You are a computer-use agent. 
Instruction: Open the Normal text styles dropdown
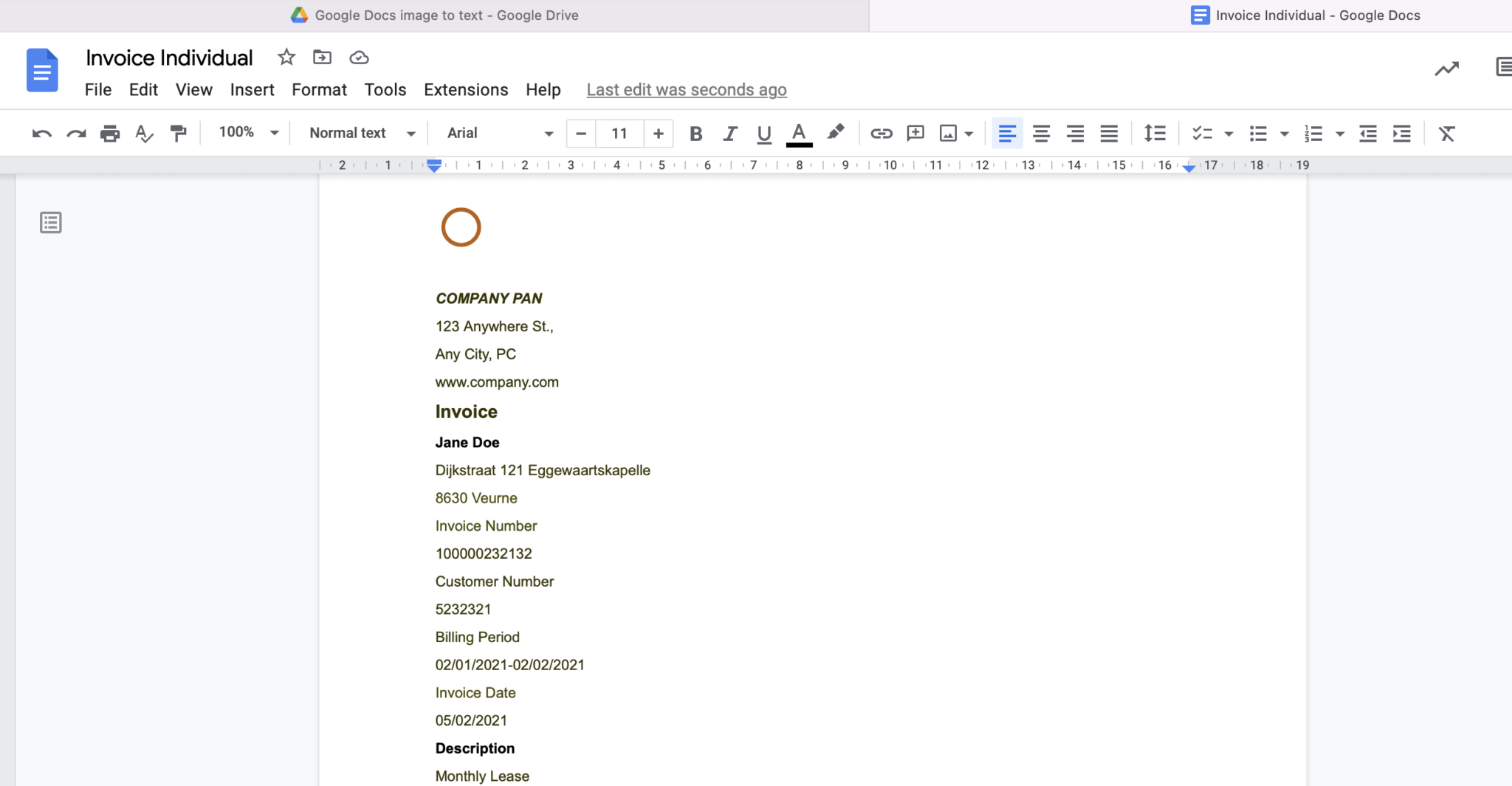(x=360, y=134)
